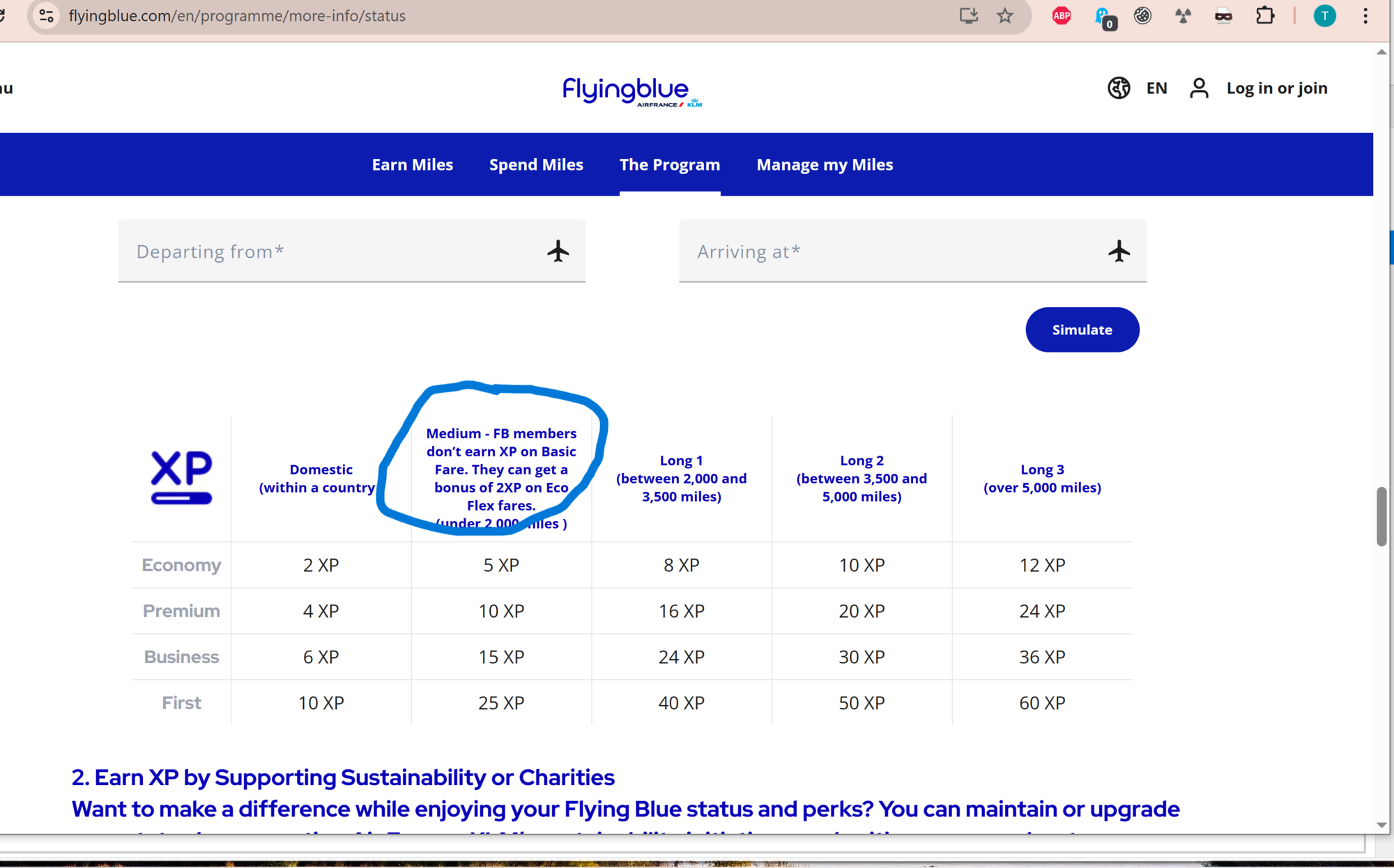Click the Flying Blue logo

(x=632, y=91)
